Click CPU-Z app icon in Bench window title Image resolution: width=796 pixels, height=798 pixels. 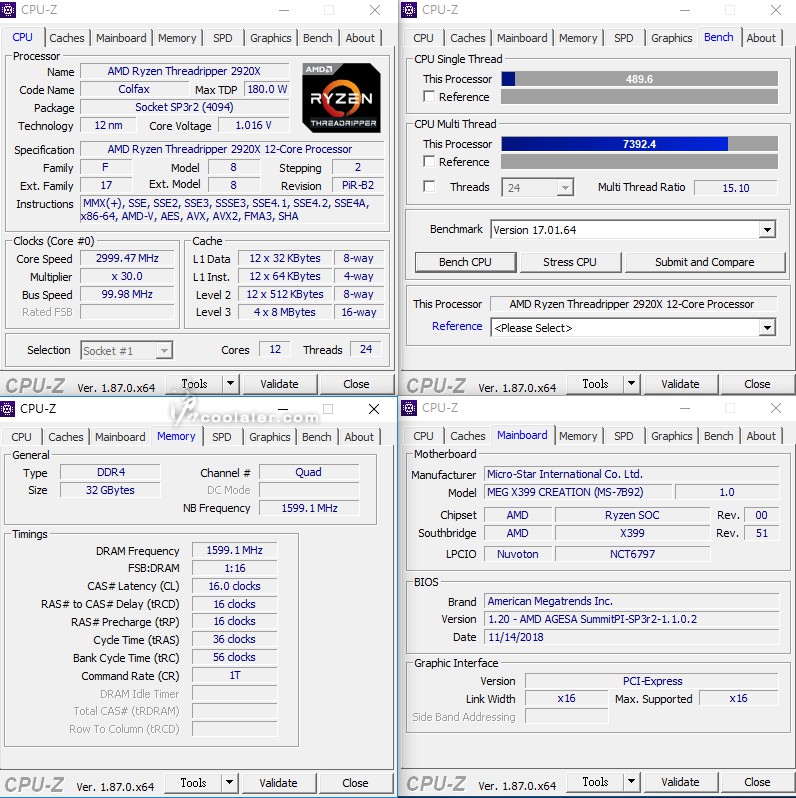point(409,10)
